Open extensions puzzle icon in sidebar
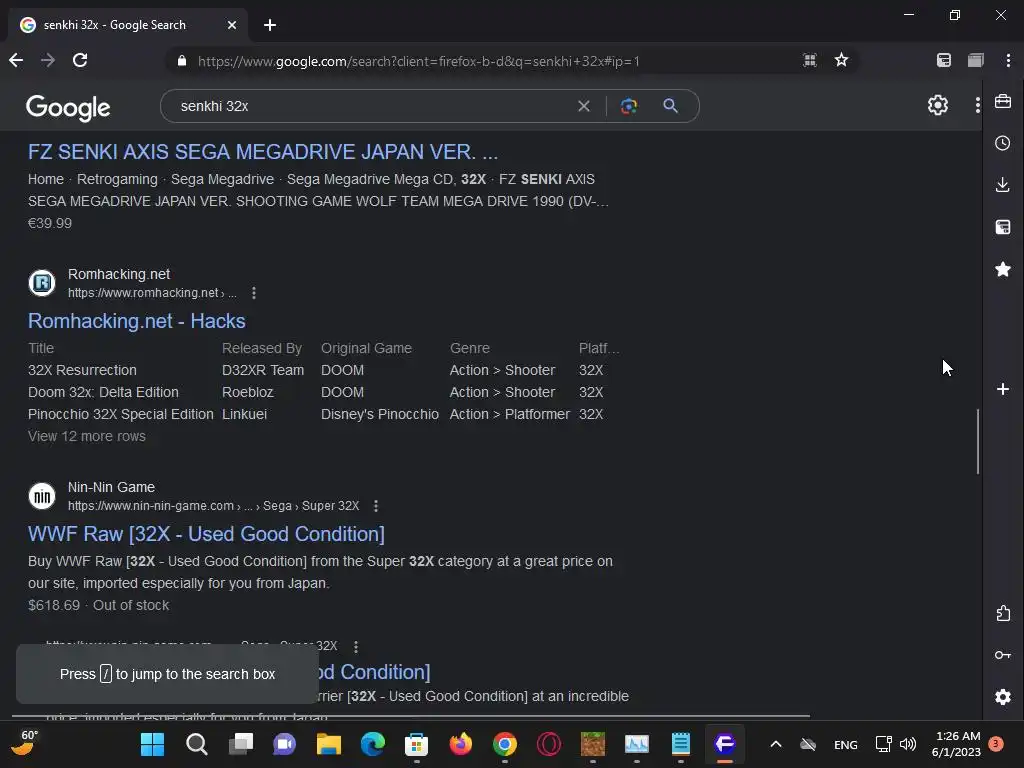 pyautogui.click(x=1003, y=613)
